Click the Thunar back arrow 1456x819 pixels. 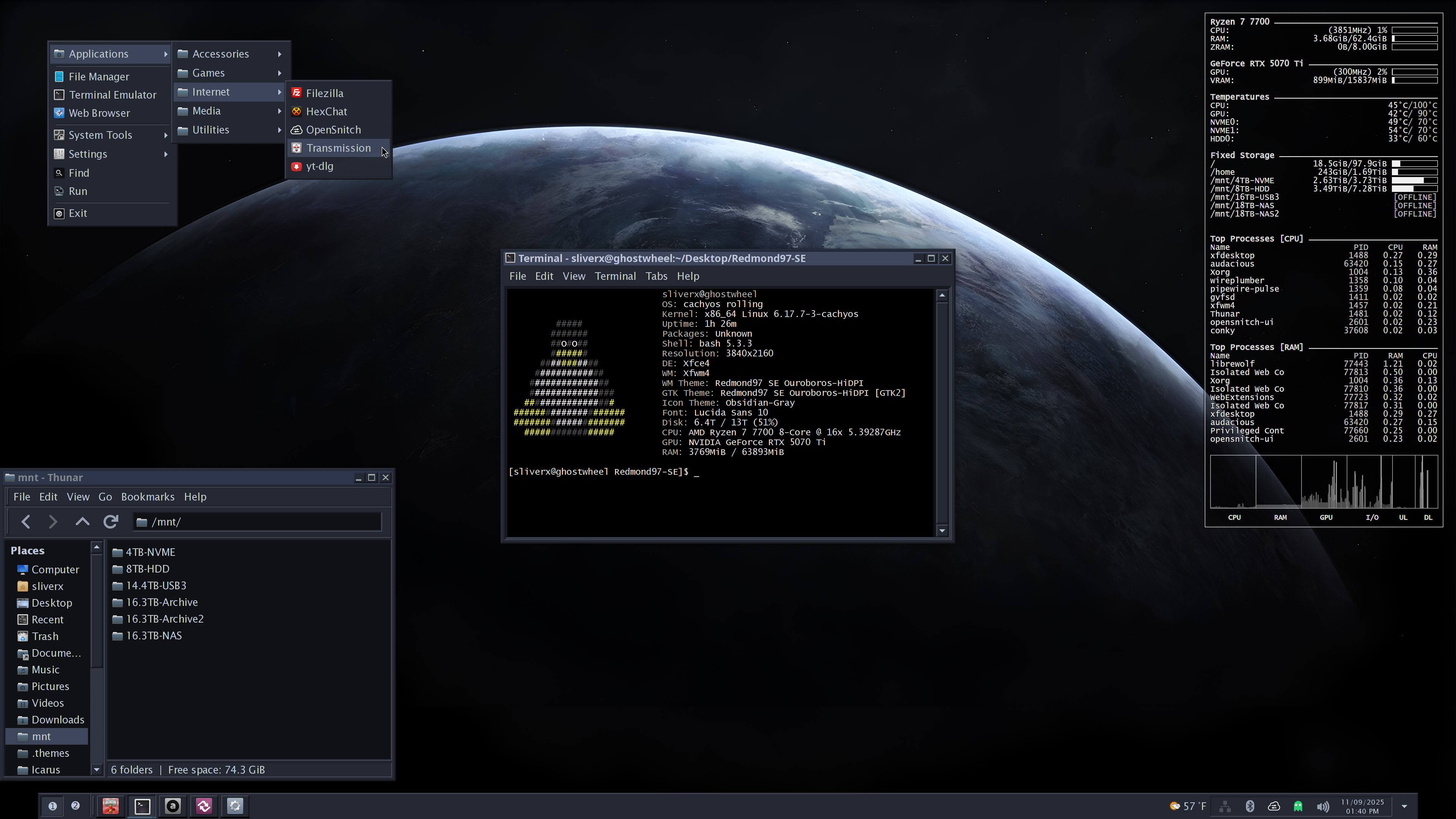(25, 522)
